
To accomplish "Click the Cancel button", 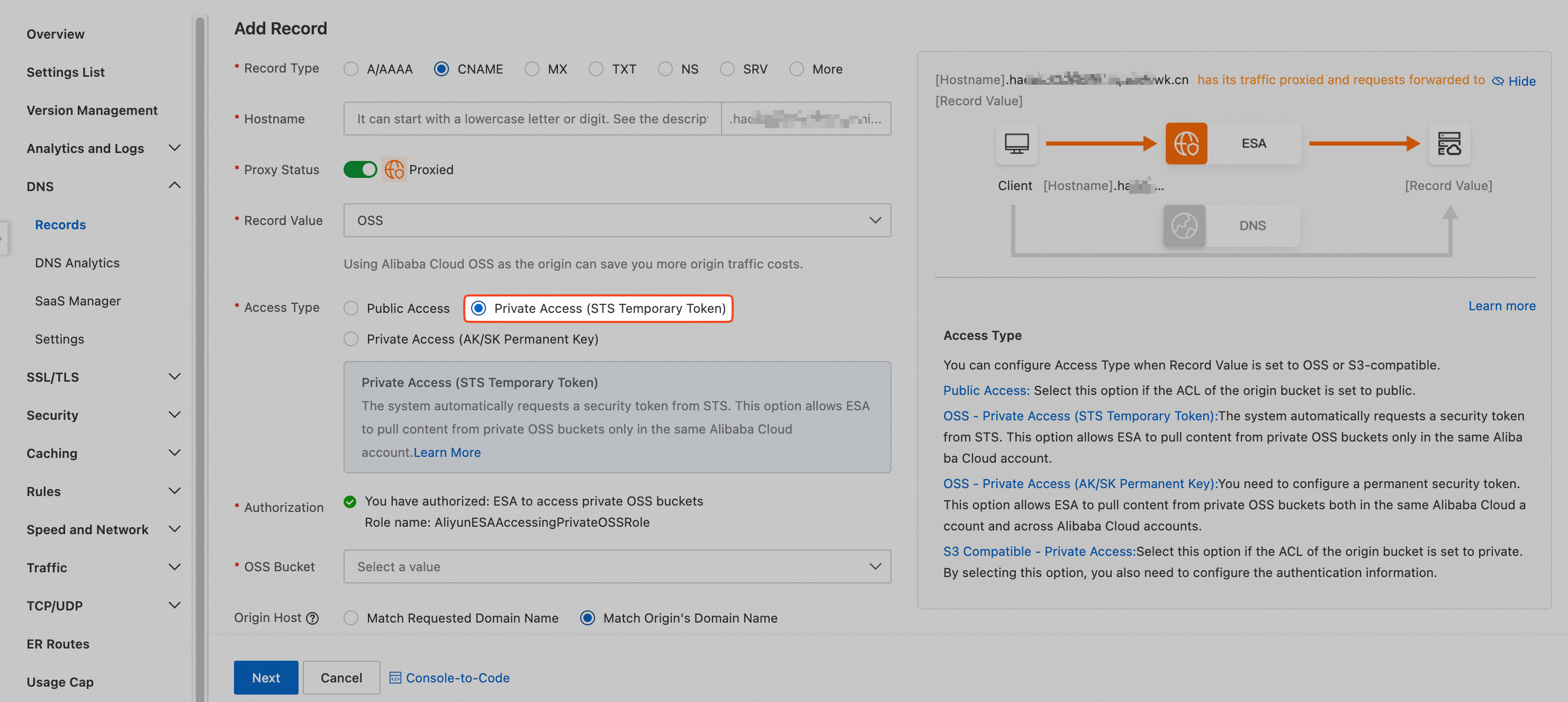I will click(x=341, y=678).
